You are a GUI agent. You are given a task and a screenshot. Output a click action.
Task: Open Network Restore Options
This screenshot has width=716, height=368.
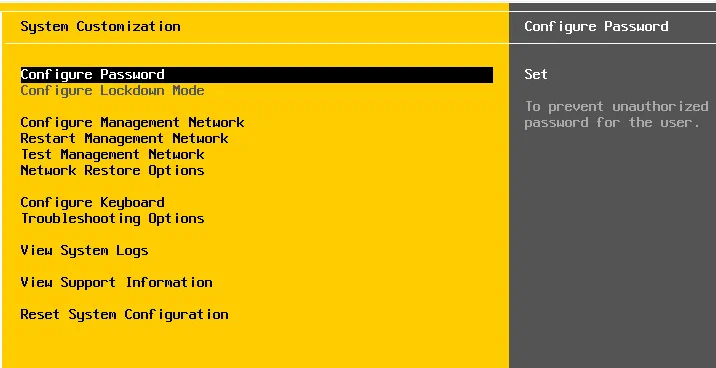coord(112,170)
